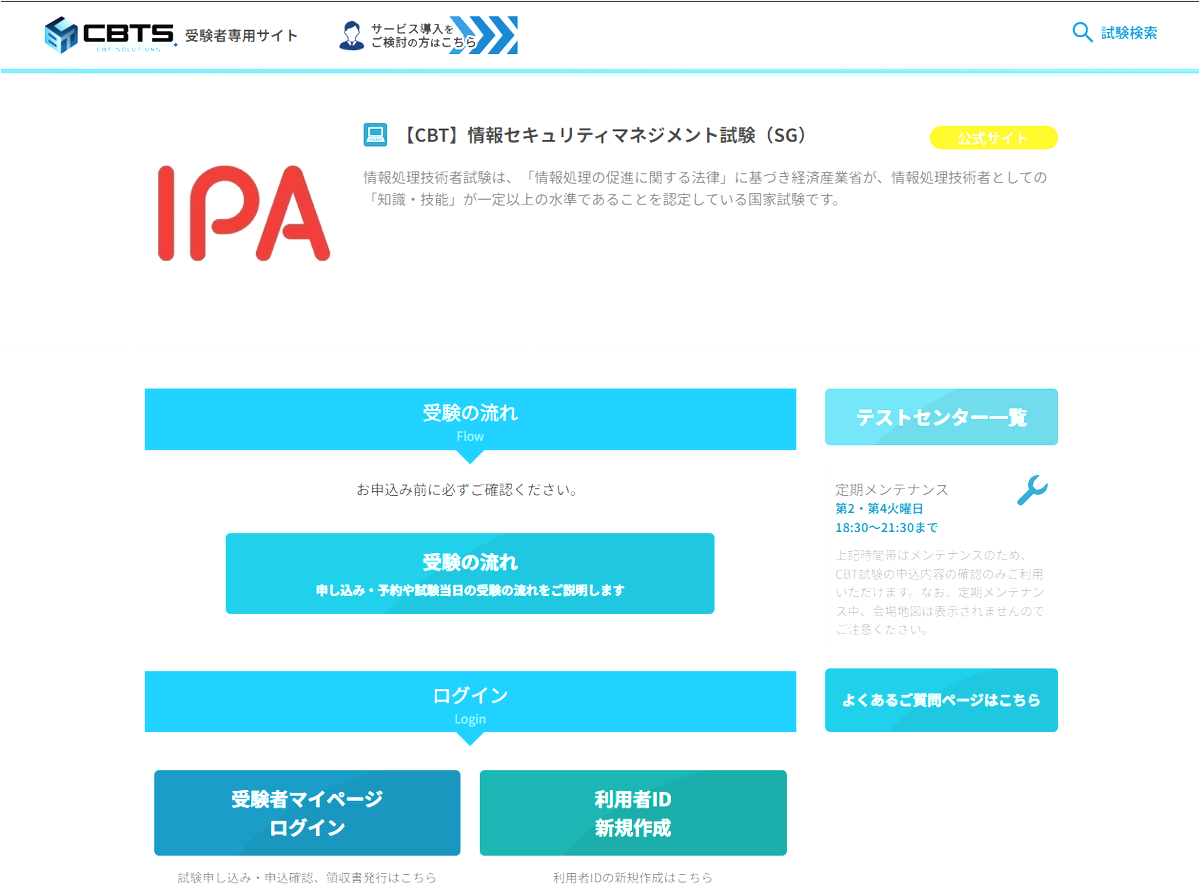Image resolution: width=1200 pixels, height=891 pixels.
Task: Open the yellow 公式サイト button
Action: click(x=993, y=138)
